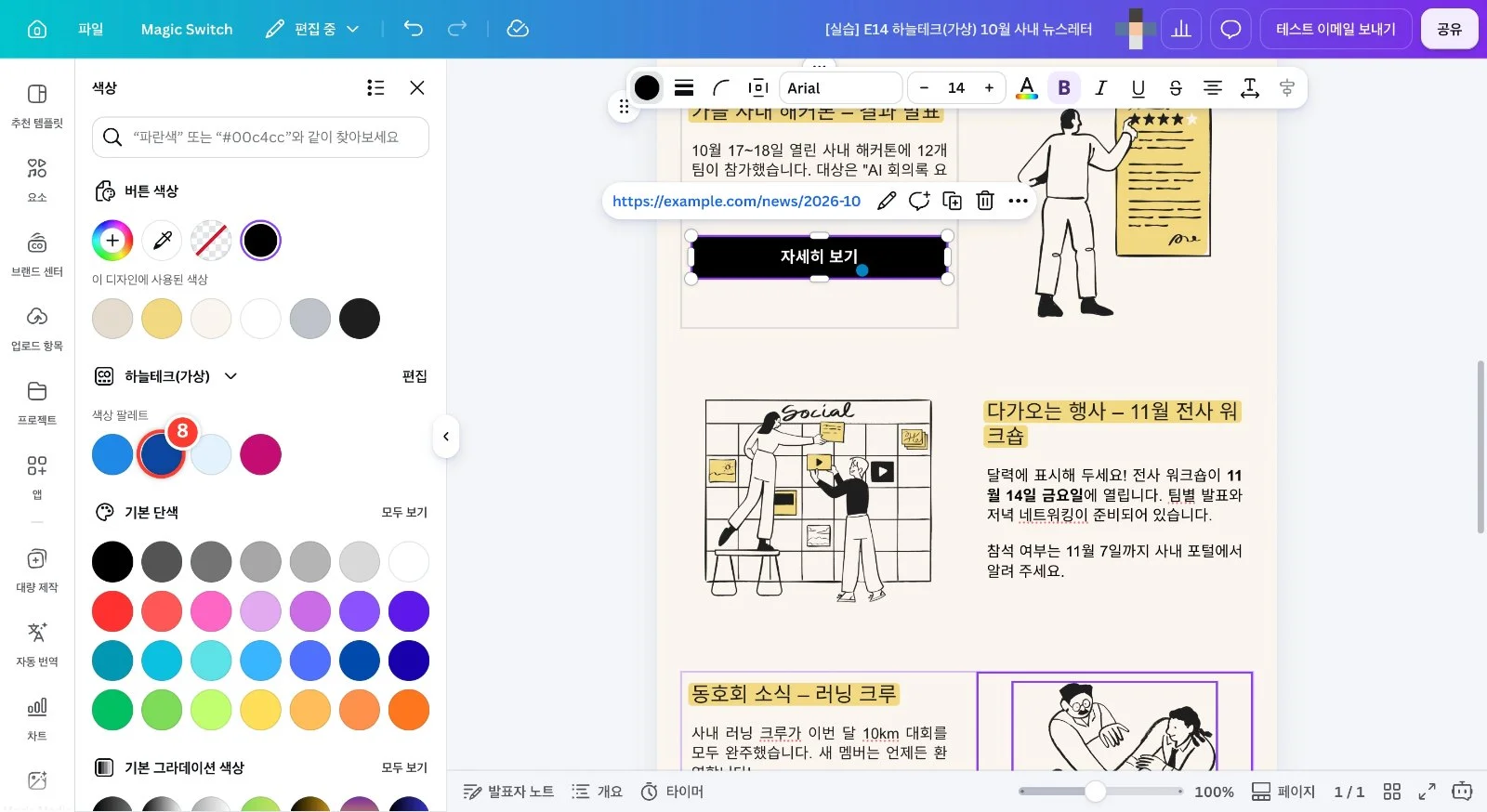Toggle bold formatting
Image resolution: width=1487 pixels, height=812 pixels.
tap(1064, 88)
